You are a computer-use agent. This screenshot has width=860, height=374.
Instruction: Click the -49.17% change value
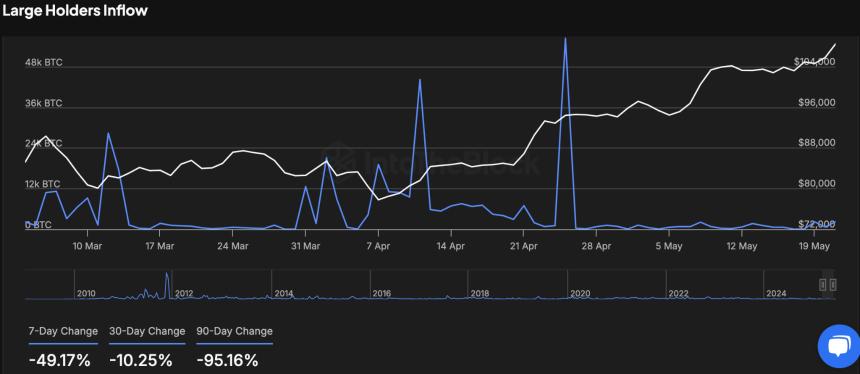[59, 360]
